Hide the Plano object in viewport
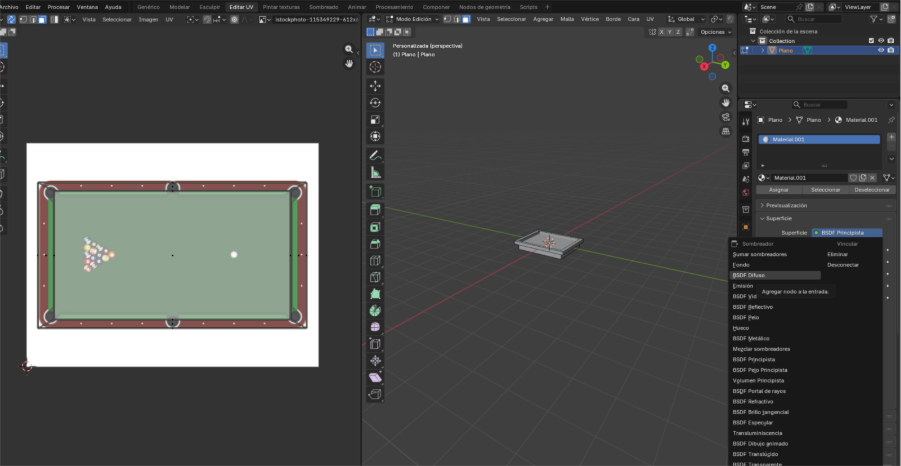This screenshot has height=466, width=901. [881, 50]
